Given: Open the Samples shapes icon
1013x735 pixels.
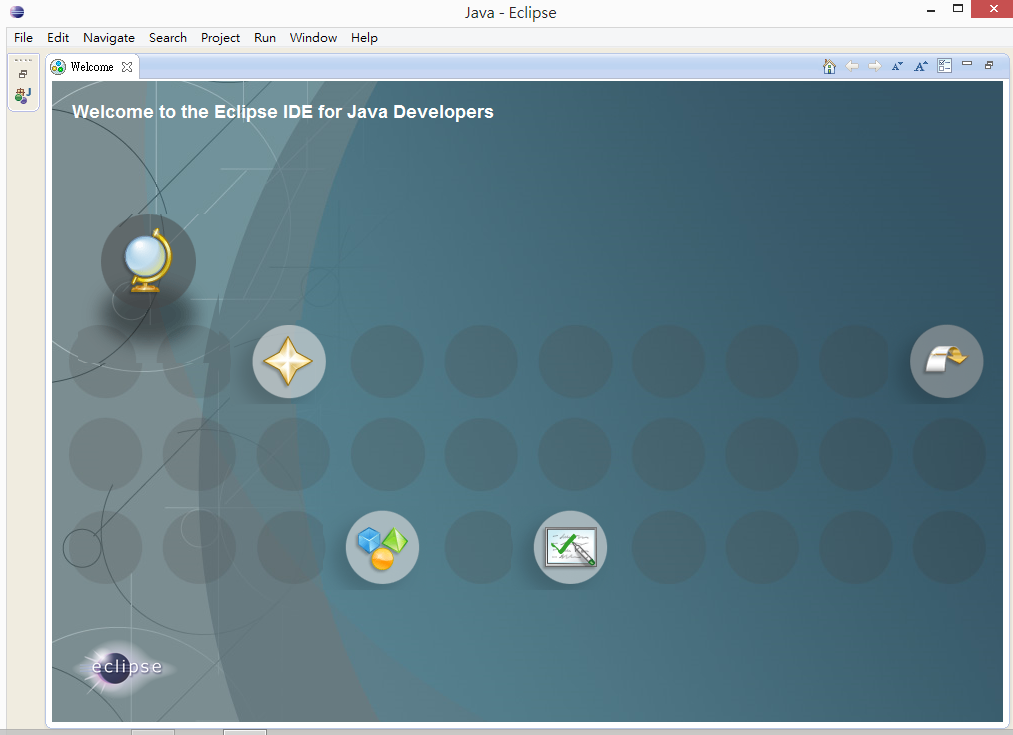Looking at the screenshot, I should coord(382,548).
